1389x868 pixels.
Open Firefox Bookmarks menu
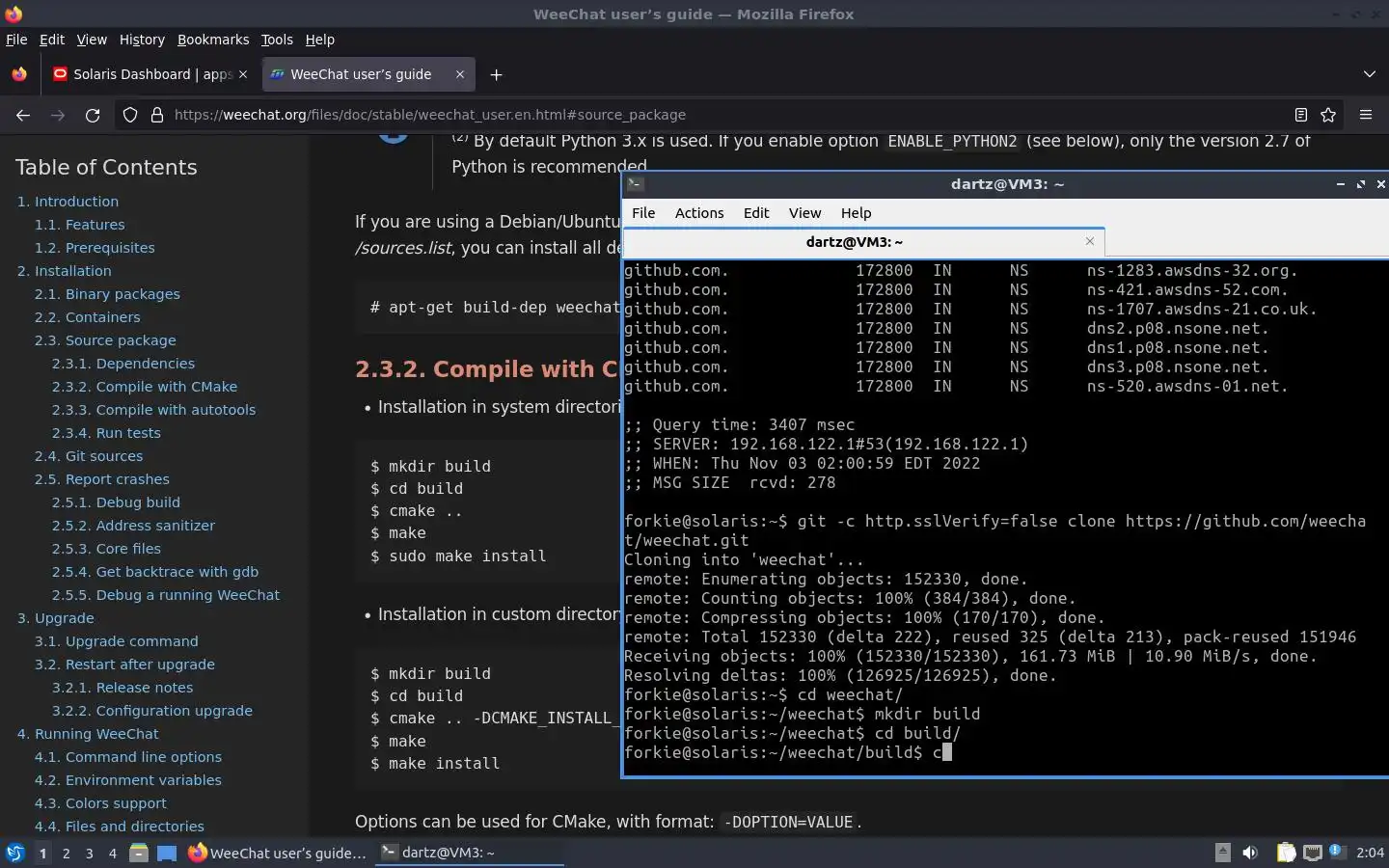(x=213, y=40)
